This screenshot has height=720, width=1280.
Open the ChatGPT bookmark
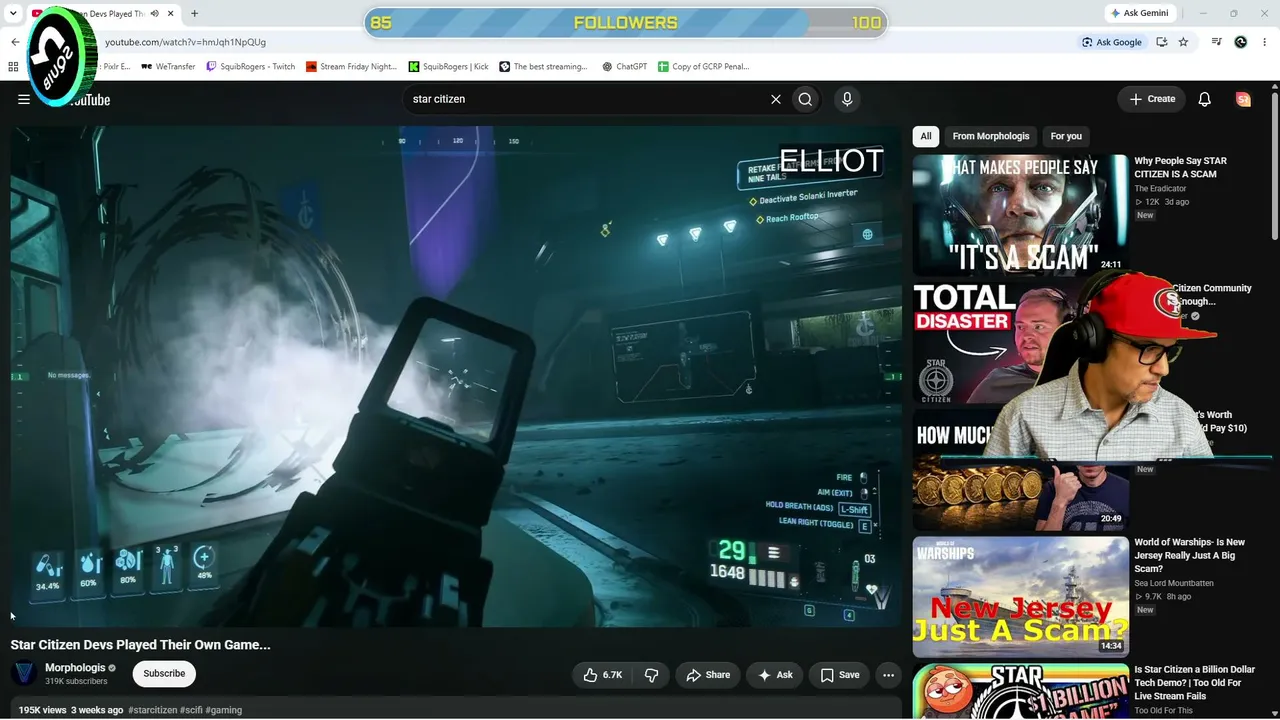pos(625,67)
